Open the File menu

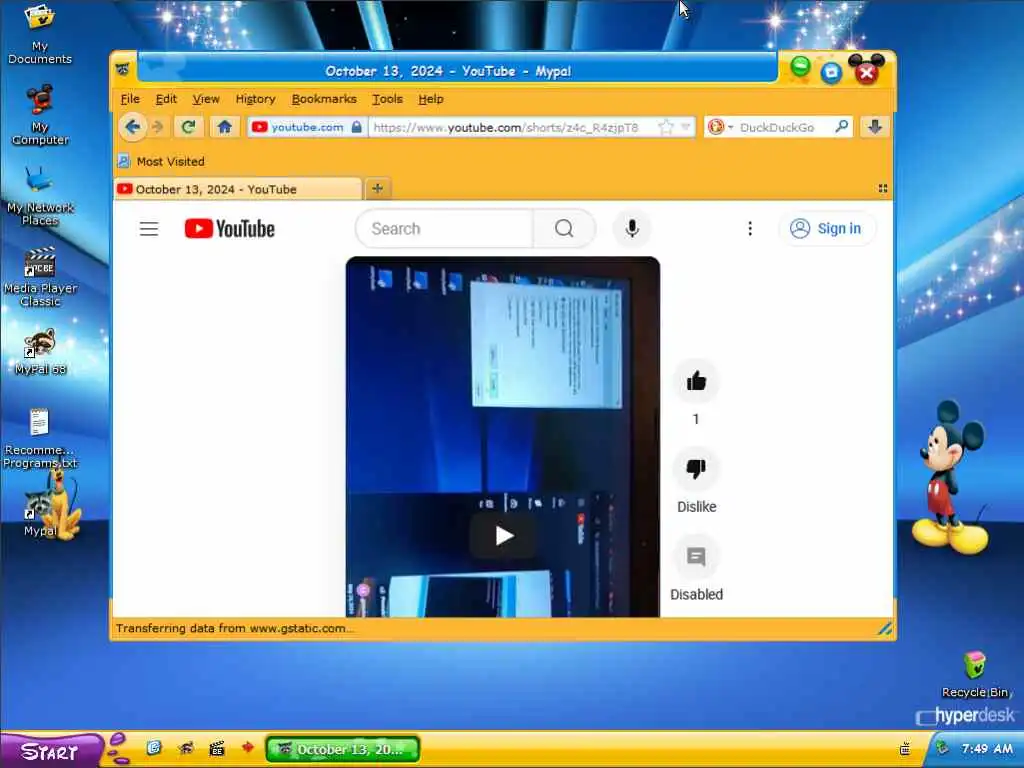(x=130, y=99)
